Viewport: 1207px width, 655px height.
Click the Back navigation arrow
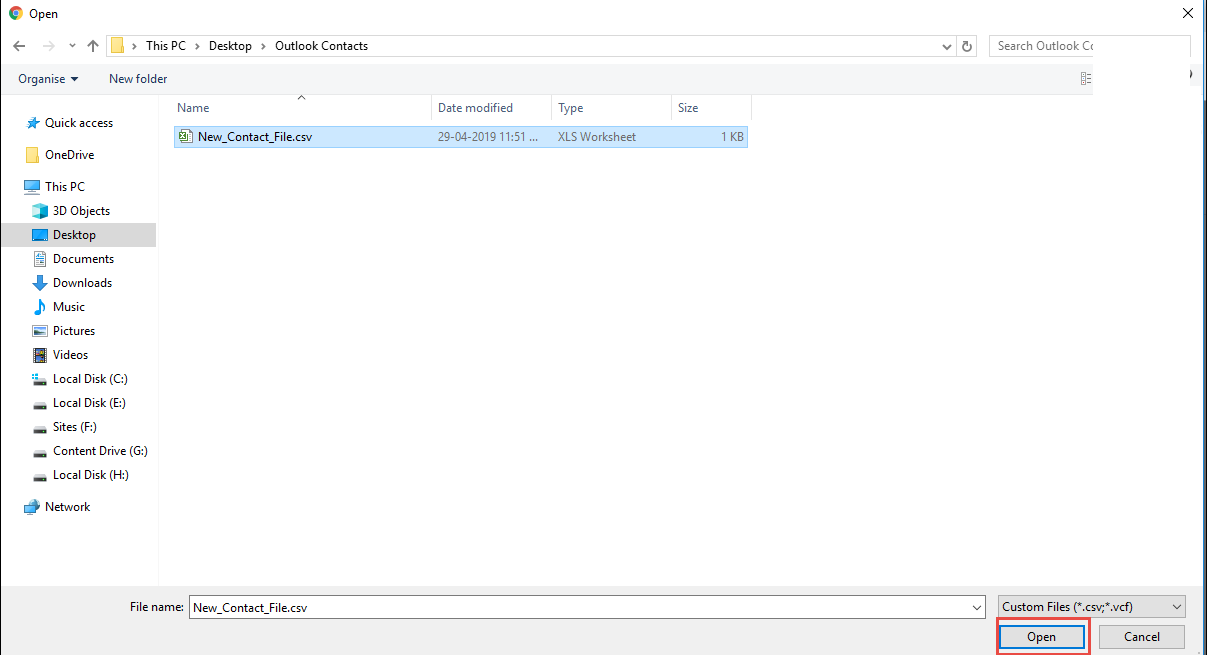[x=19, y=46]
